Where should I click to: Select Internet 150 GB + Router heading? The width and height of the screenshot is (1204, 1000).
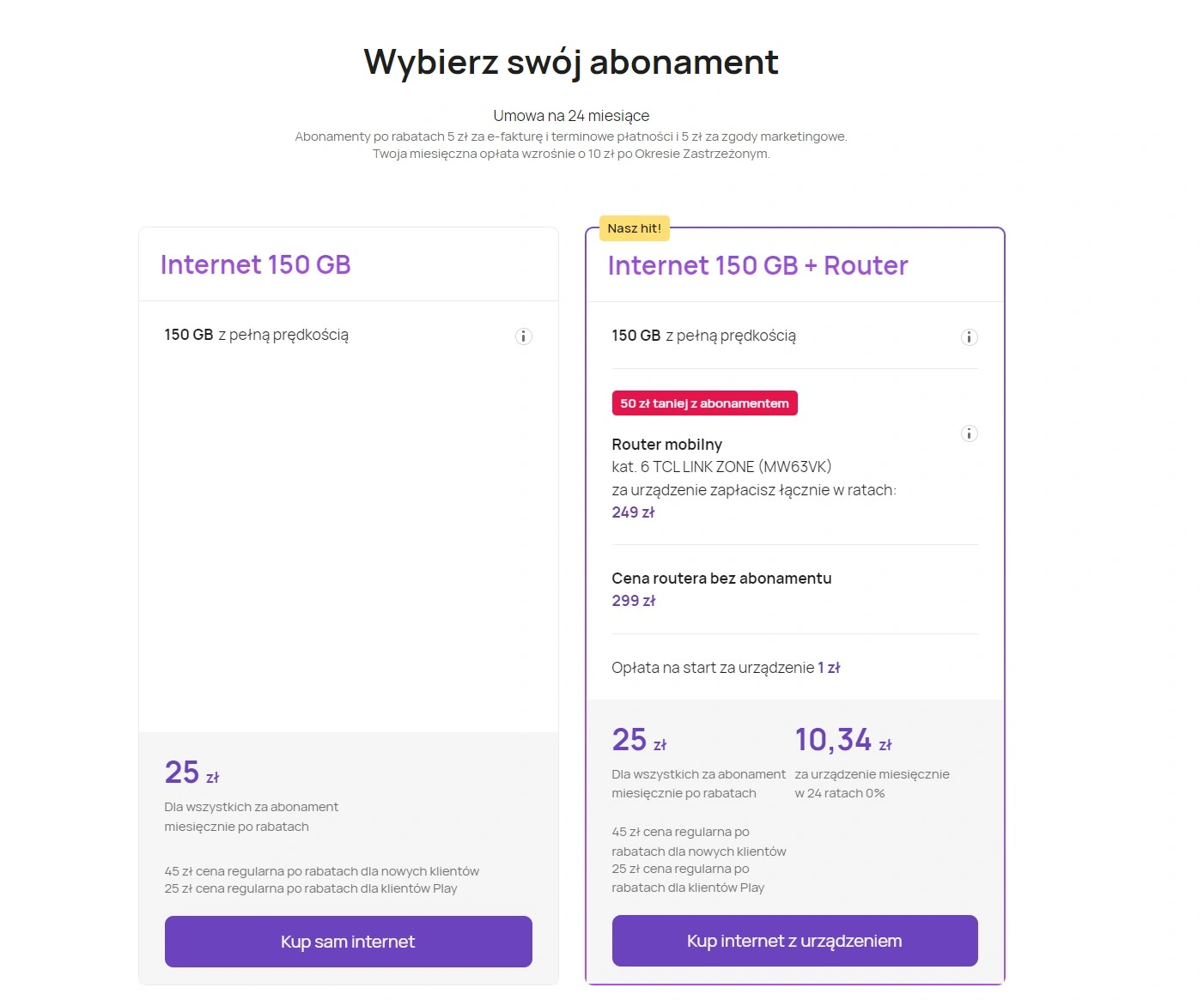pos(757,265)
